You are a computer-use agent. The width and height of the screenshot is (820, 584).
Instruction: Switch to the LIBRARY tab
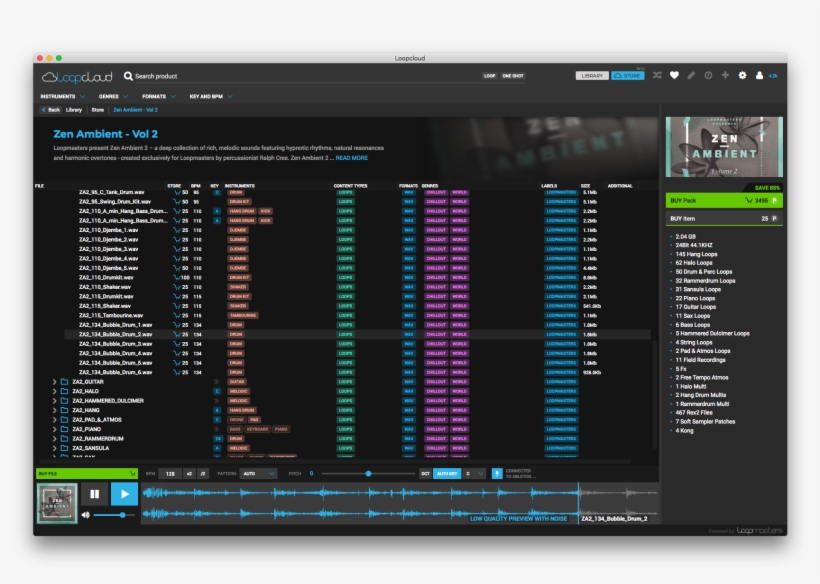pyautogui.click(x=592, y=76)
